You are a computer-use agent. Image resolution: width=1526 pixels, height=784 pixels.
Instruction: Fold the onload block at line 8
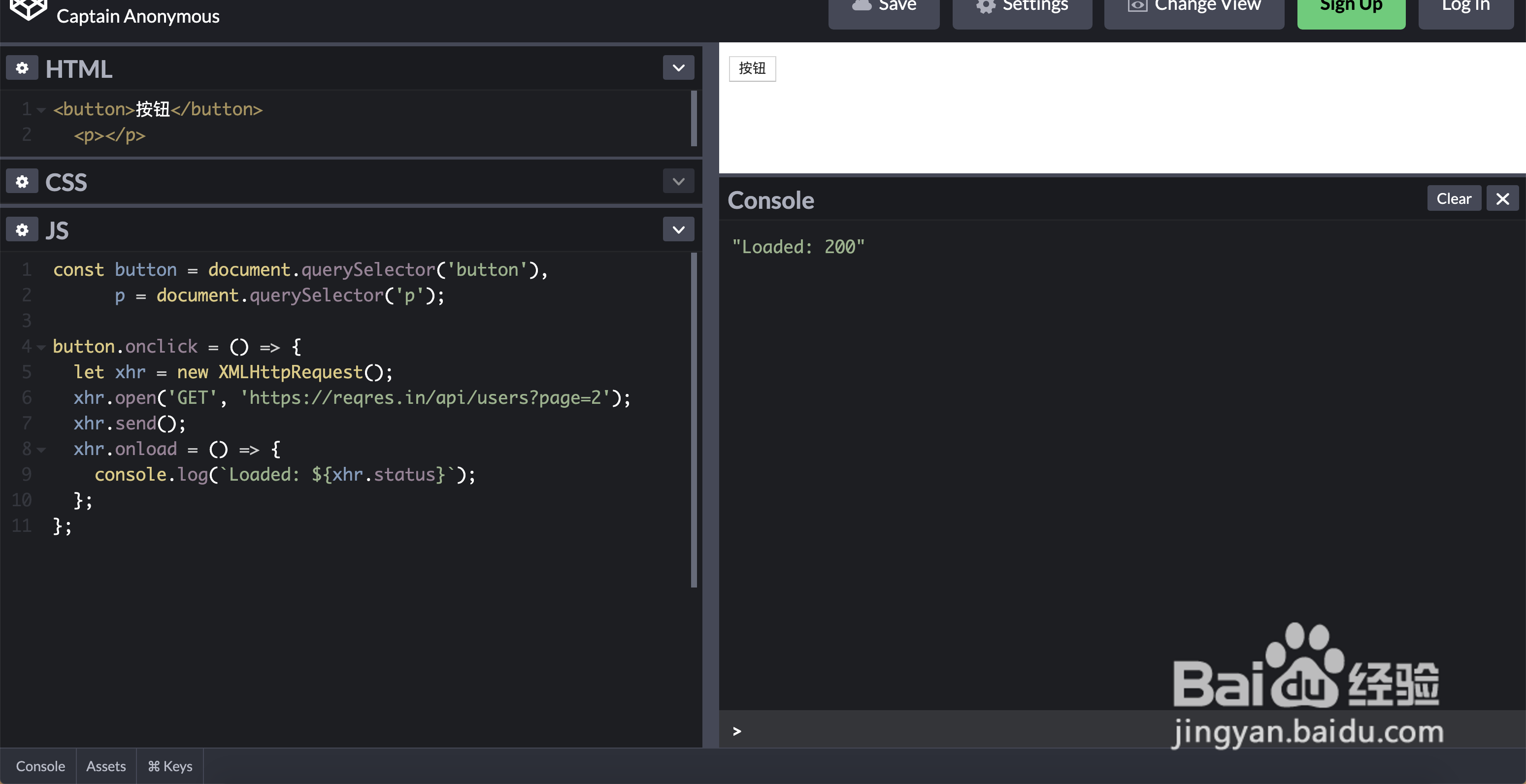point(41,450)
